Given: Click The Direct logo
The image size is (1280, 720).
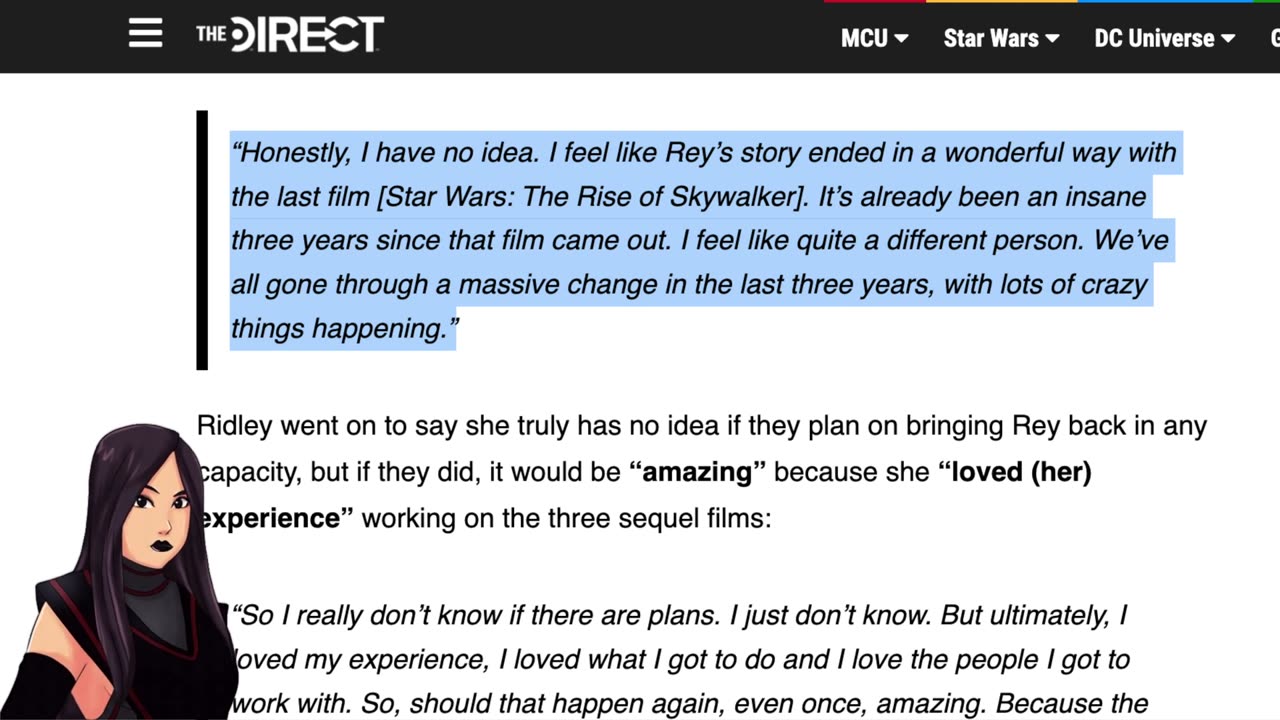Looking at the screenshot, I should pos(289,34).
